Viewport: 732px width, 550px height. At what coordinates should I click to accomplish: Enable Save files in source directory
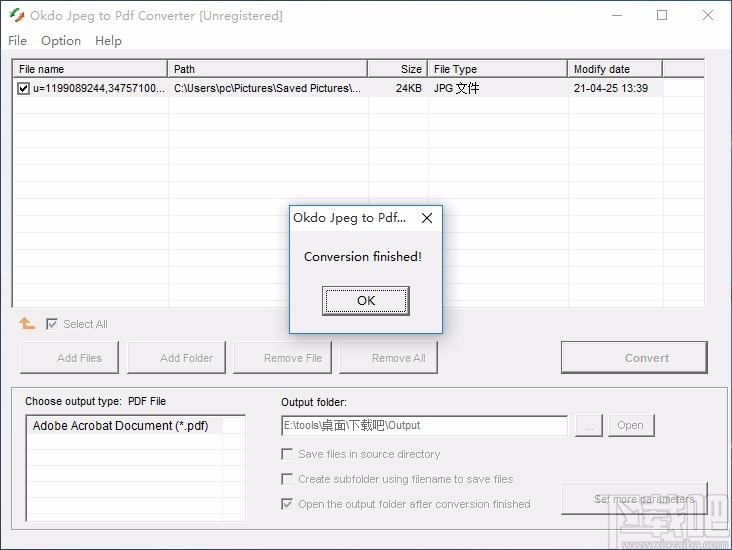(287, 454)
